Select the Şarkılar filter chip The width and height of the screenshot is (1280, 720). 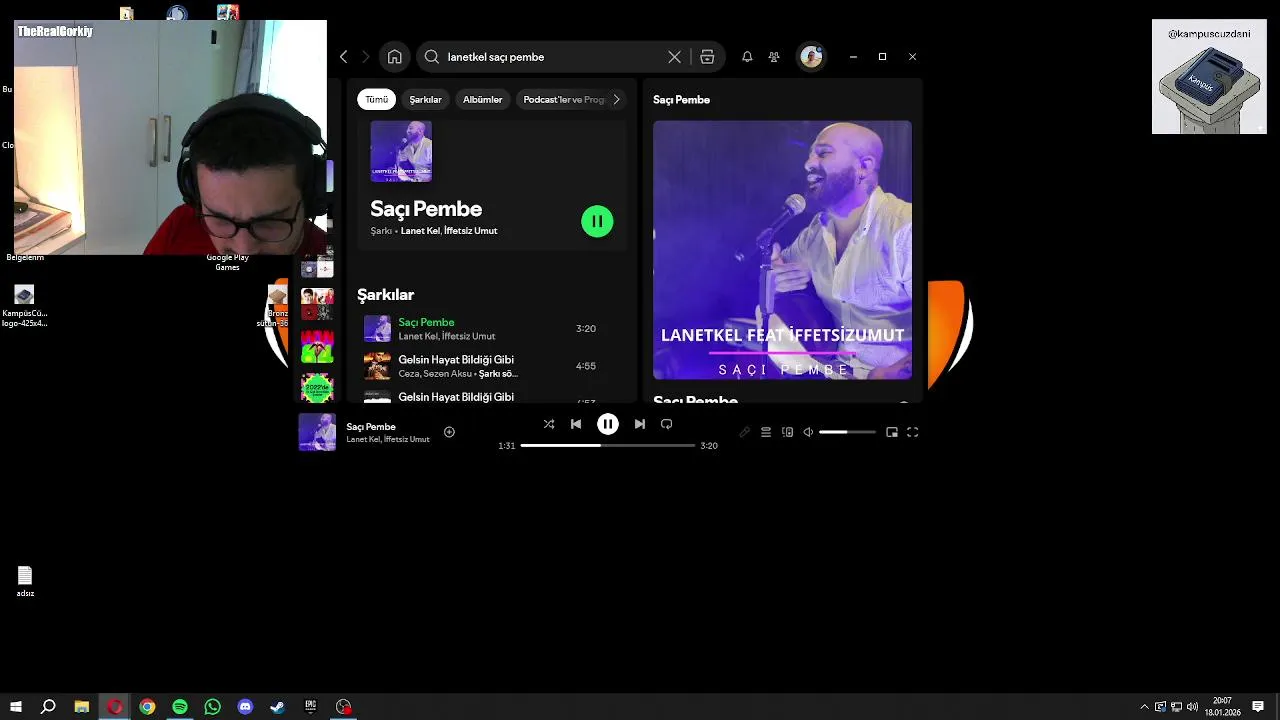coord(425,99)
